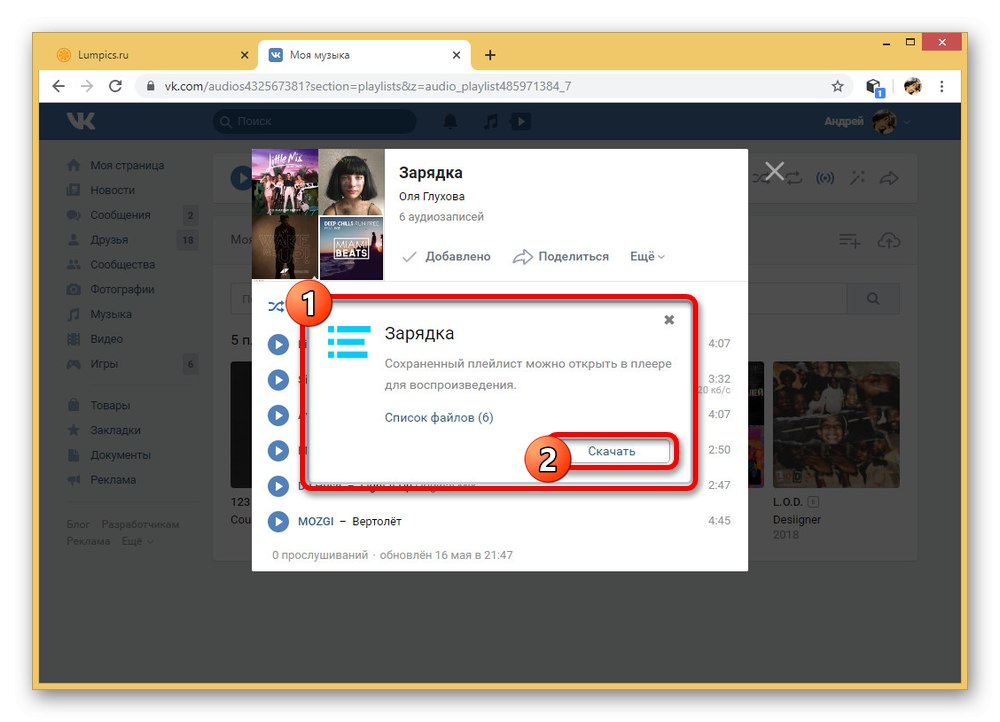Go back in browser history
This screenshot has width=1000, height=722.
[58, 86]
